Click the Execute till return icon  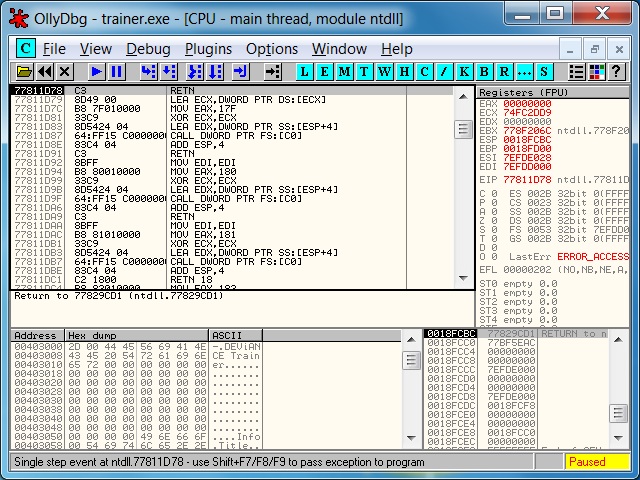240,71
